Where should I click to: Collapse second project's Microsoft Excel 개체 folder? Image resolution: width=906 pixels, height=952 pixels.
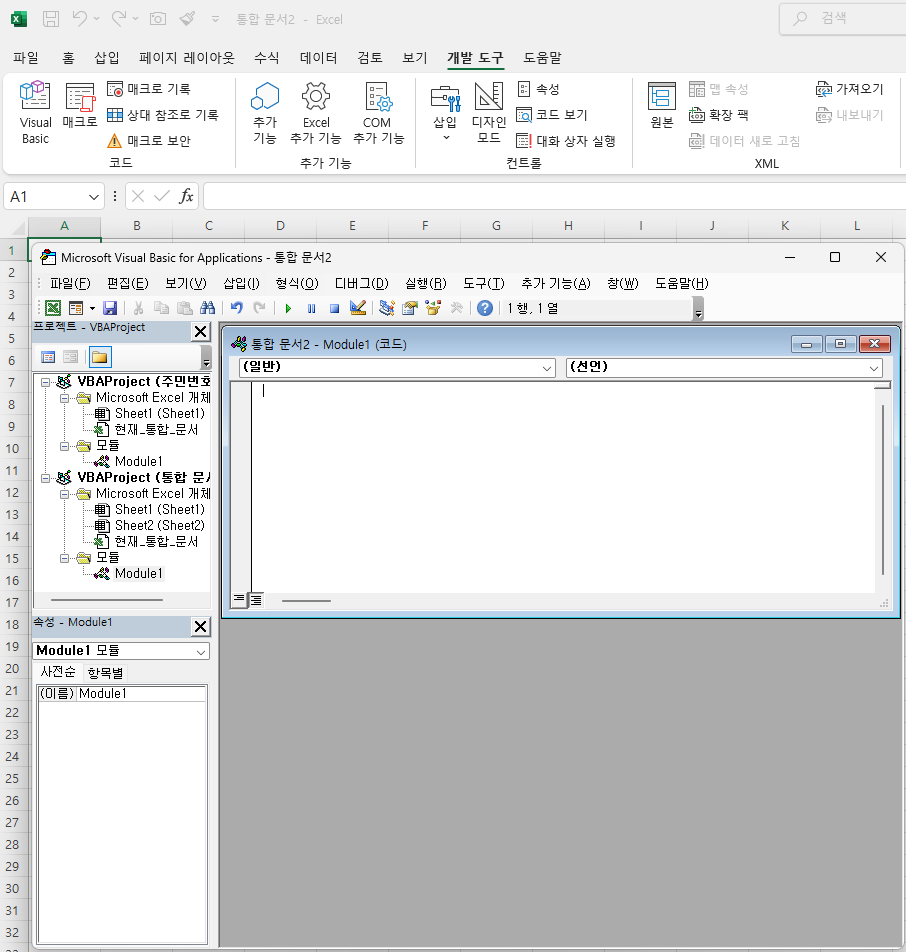click(x=64, y=494)
